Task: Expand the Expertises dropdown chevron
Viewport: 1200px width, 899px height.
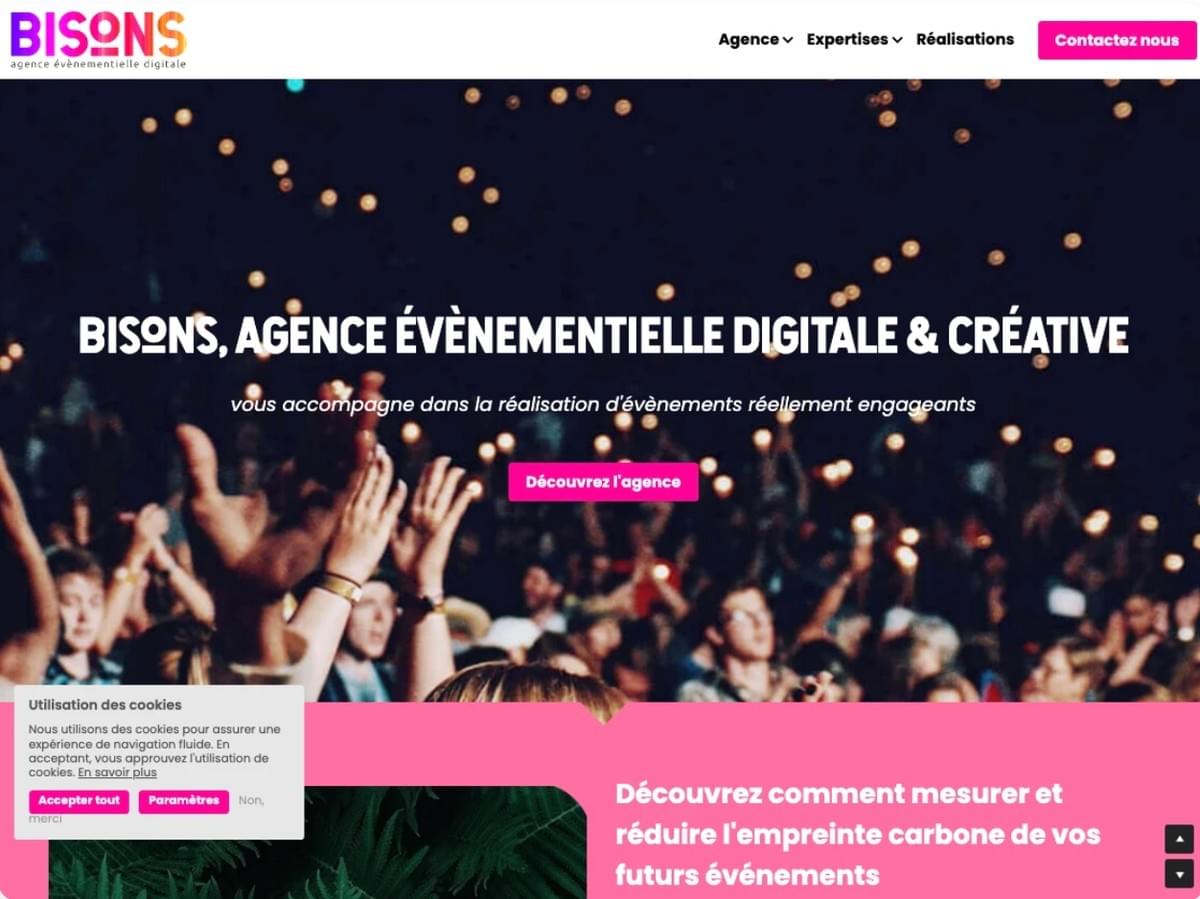Action: point(897,40)
